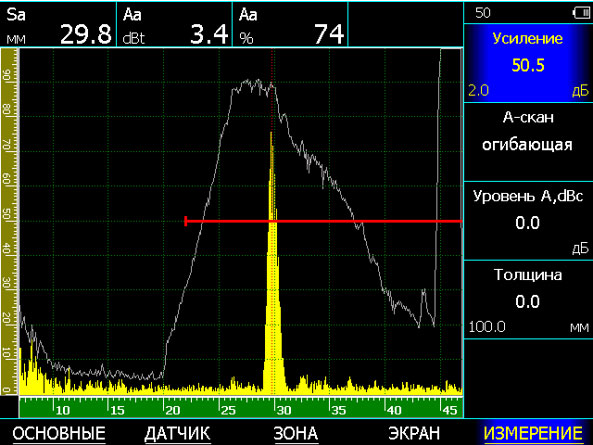Select the Уровень А,dBc parameter
The image size is (593, 445).
[528, 221]
